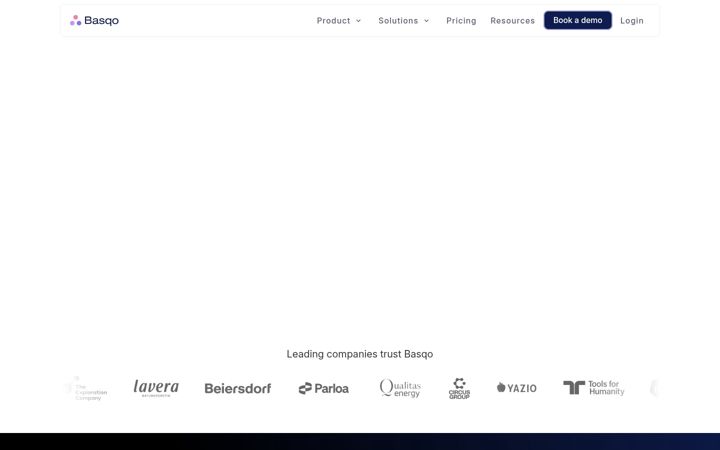Click the Qualitas energy logo
This screenshot has width=720, height=450.
pos(400,388)
